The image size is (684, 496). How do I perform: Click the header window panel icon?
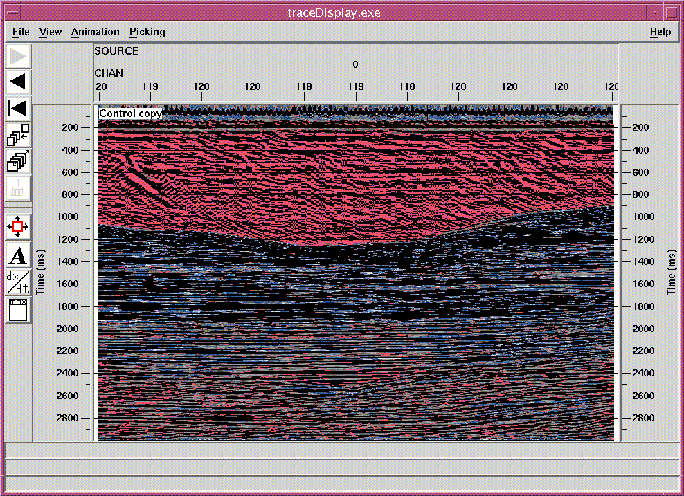pos(18,310)
